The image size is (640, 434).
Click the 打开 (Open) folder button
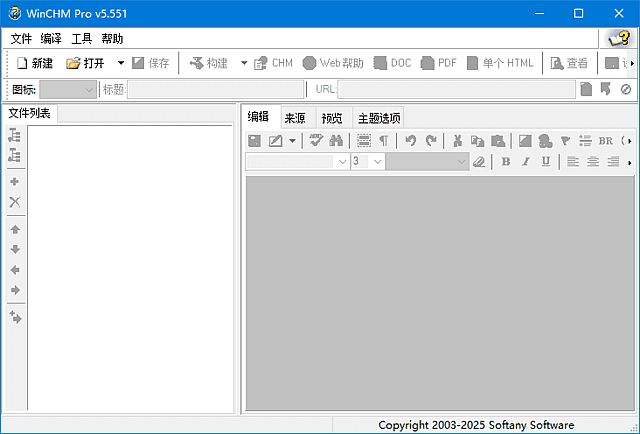(x=86, y=63)
